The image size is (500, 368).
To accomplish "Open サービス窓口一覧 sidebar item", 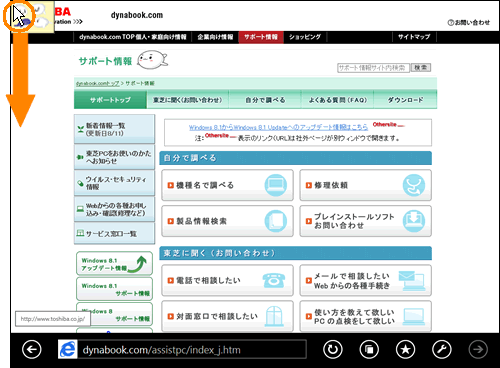I will tap(114, 233).
